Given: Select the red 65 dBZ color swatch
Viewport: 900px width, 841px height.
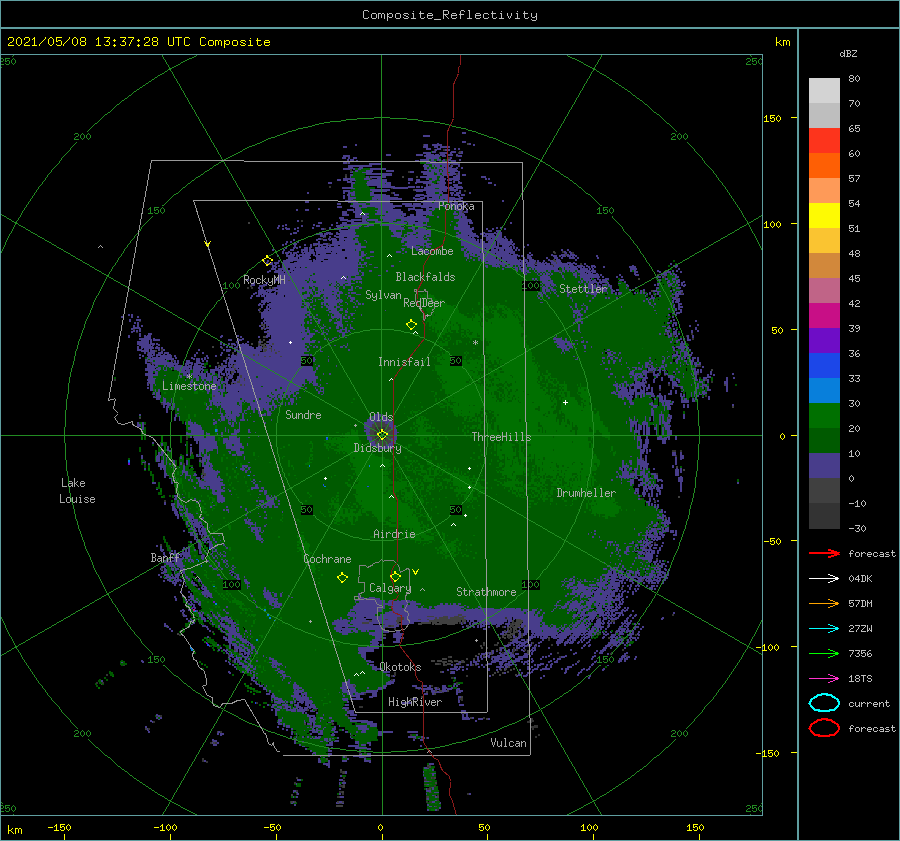Looking at the screenshot, I should pos(824,141).
